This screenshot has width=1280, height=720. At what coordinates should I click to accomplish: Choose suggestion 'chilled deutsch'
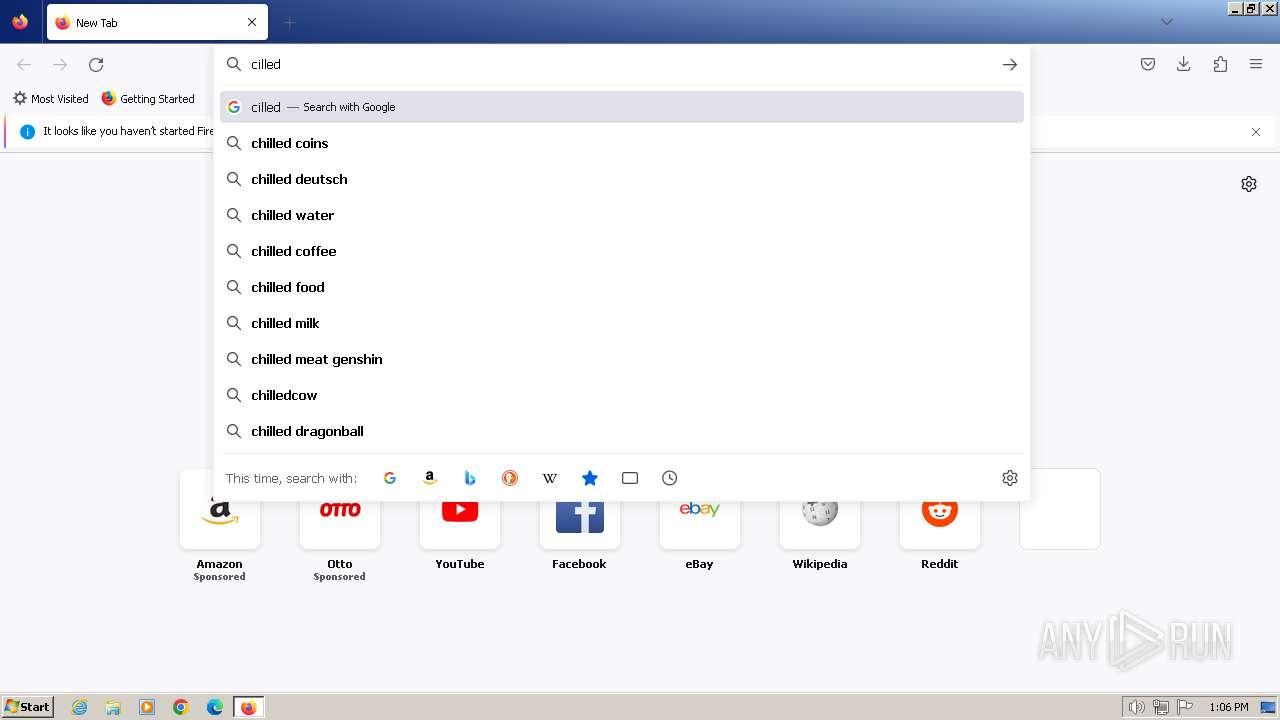click(622, 179)
